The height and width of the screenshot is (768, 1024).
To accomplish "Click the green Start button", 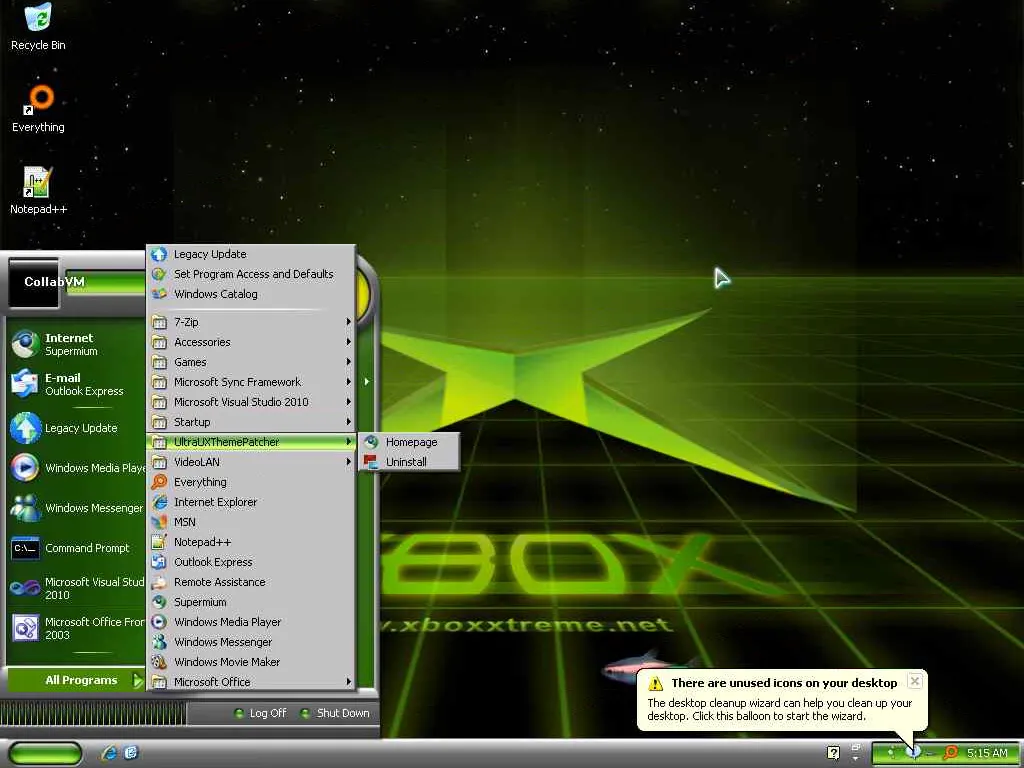I will [44, 754].
